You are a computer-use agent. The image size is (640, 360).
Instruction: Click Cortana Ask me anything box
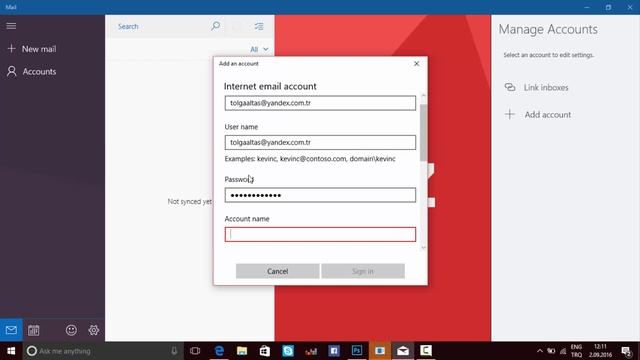click(102, 351)
